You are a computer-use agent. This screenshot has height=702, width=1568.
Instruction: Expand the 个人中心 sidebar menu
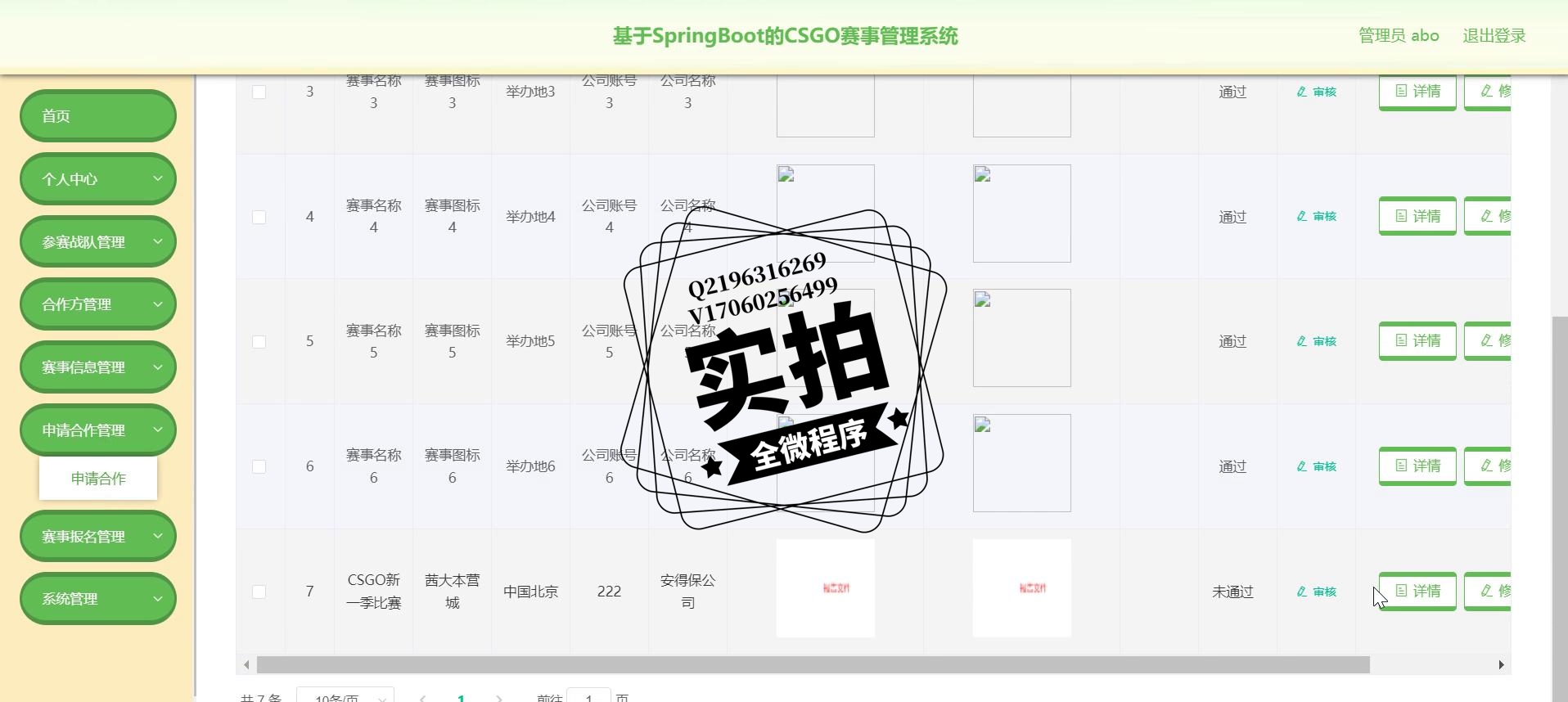click(98, 179)
